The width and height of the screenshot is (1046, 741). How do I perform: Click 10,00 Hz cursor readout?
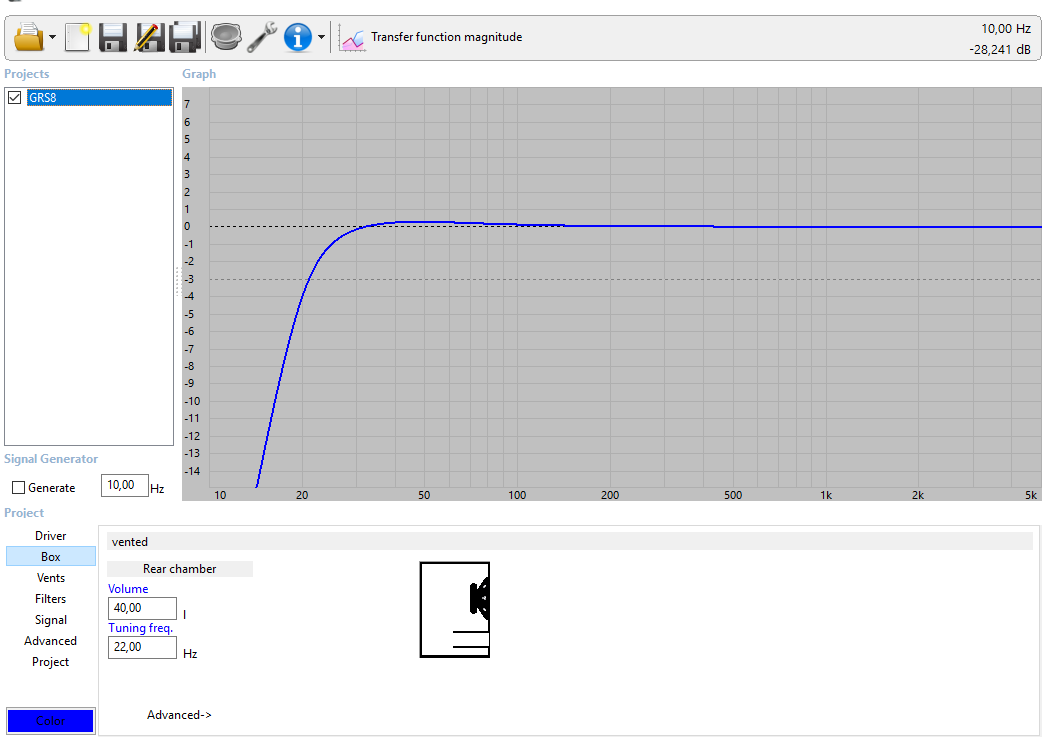tap(1005, 29)
